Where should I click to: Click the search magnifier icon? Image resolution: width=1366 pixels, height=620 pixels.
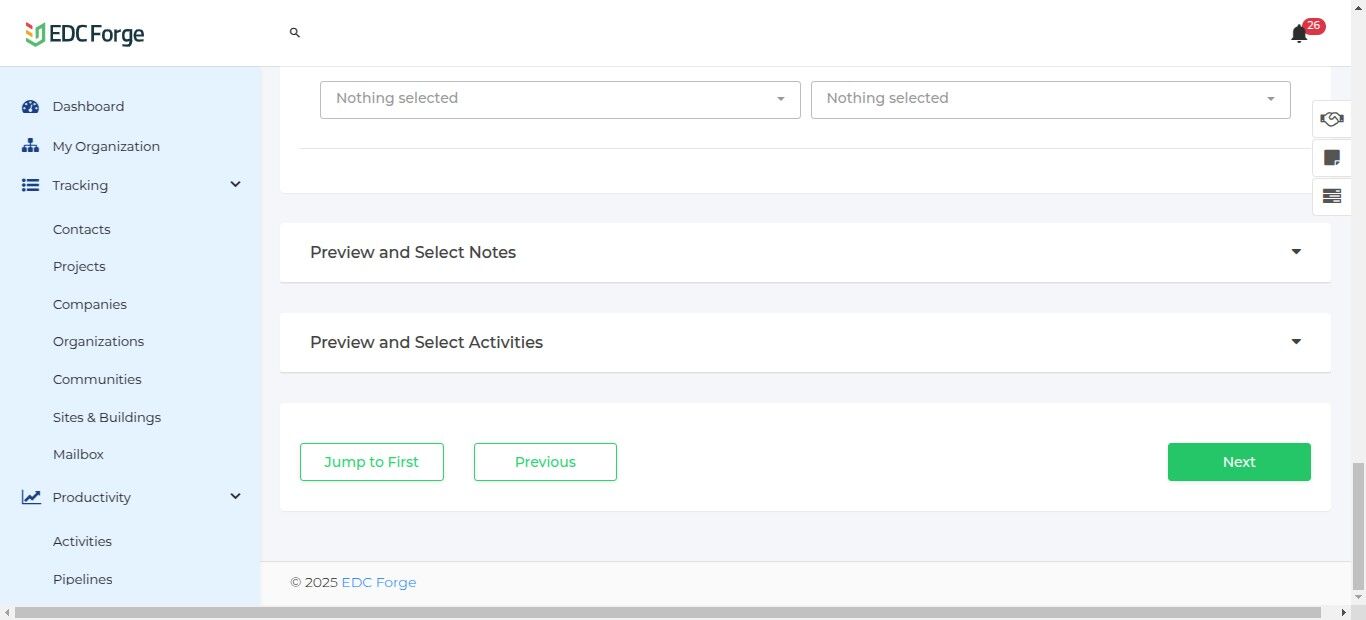pos(295,33)
